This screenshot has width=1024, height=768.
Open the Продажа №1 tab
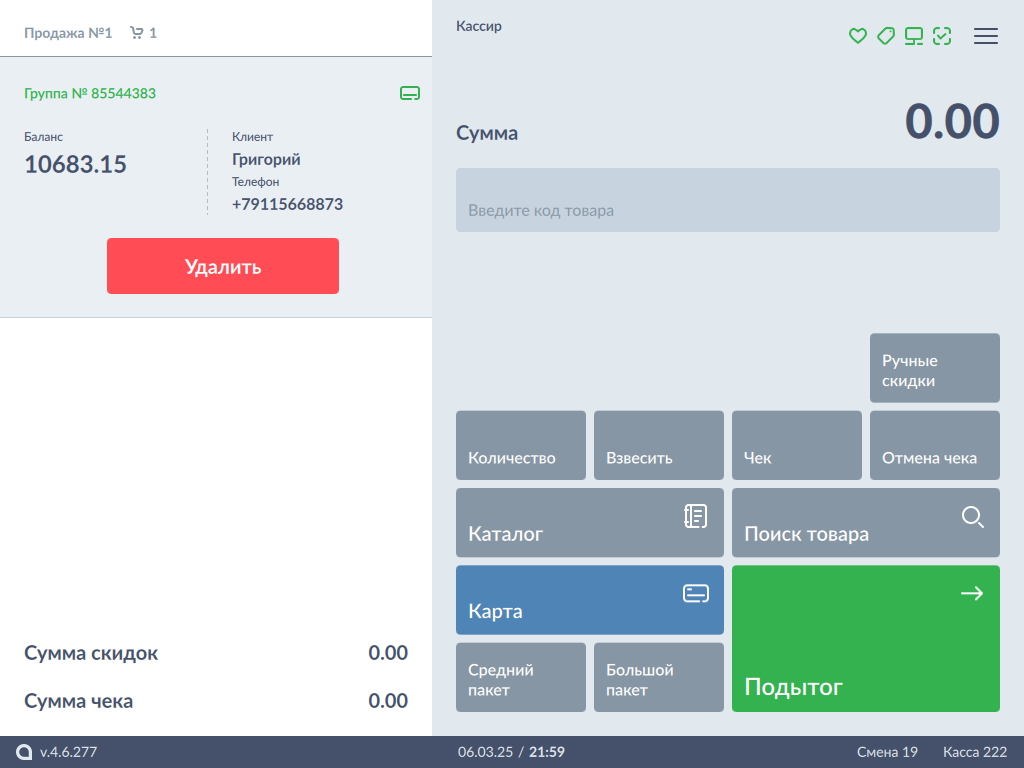[x=68, y=33]
